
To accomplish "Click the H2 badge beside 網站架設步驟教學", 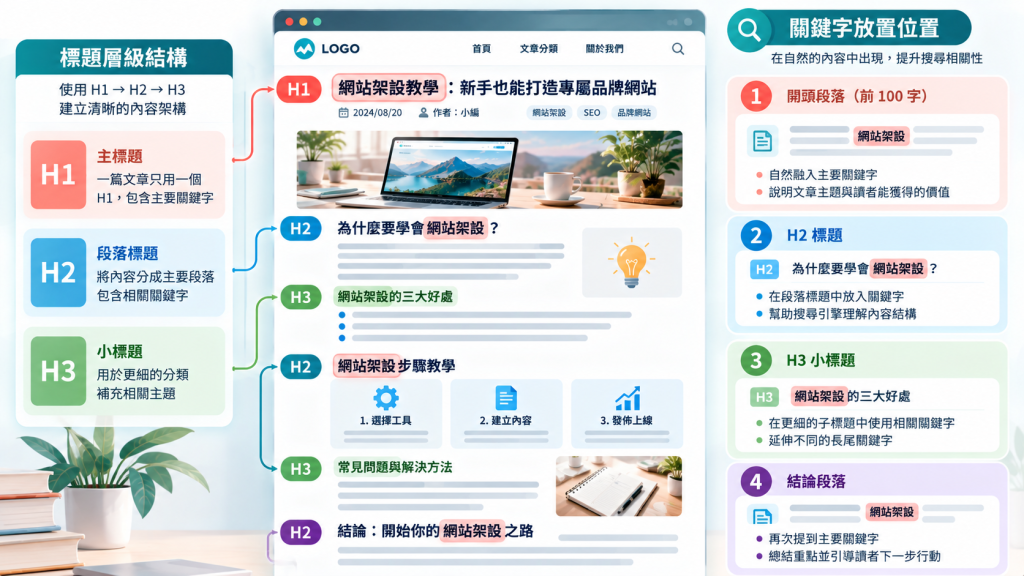I will click(x=300, y=367).
